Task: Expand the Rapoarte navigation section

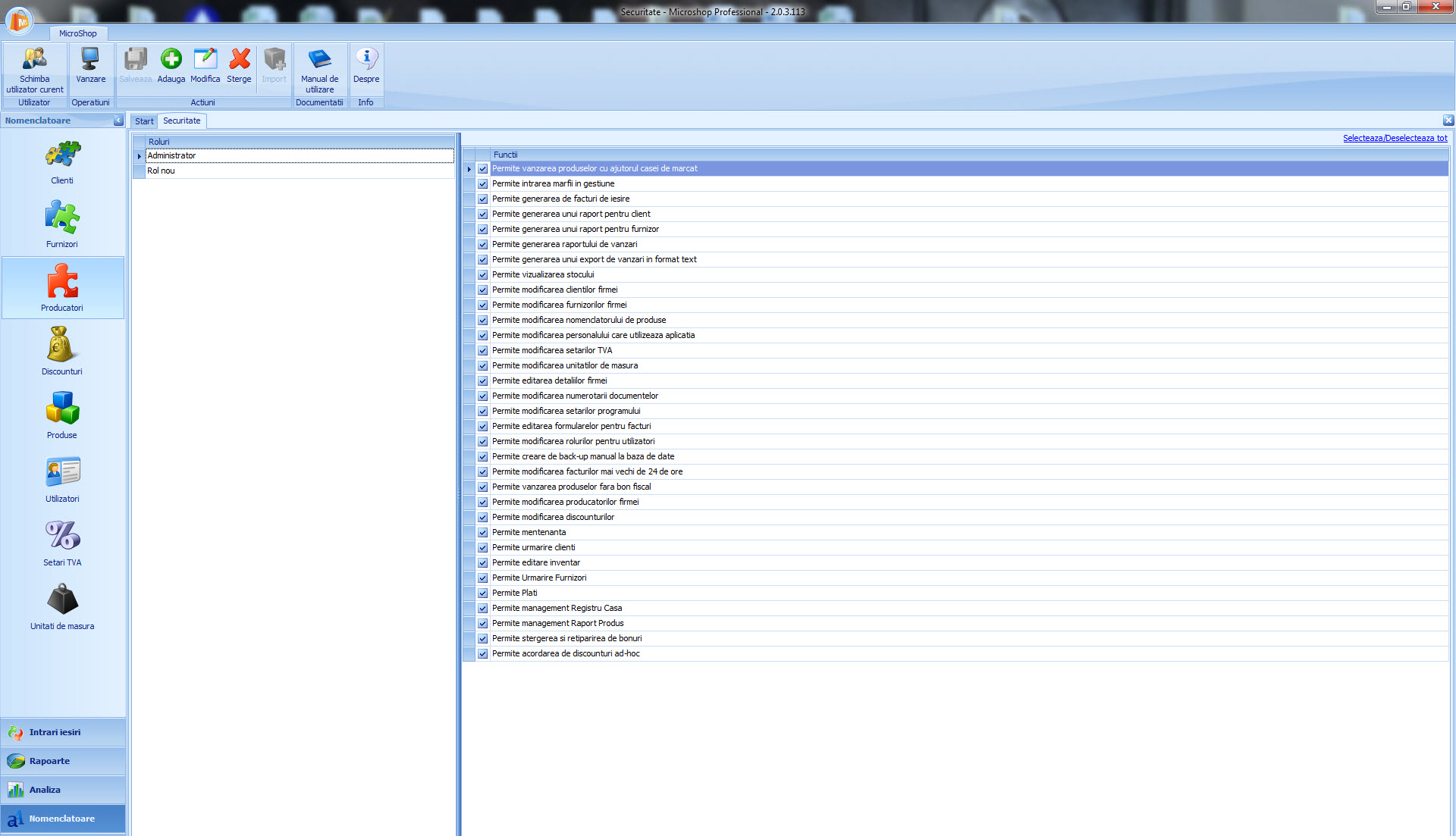Action: [63, 761]
